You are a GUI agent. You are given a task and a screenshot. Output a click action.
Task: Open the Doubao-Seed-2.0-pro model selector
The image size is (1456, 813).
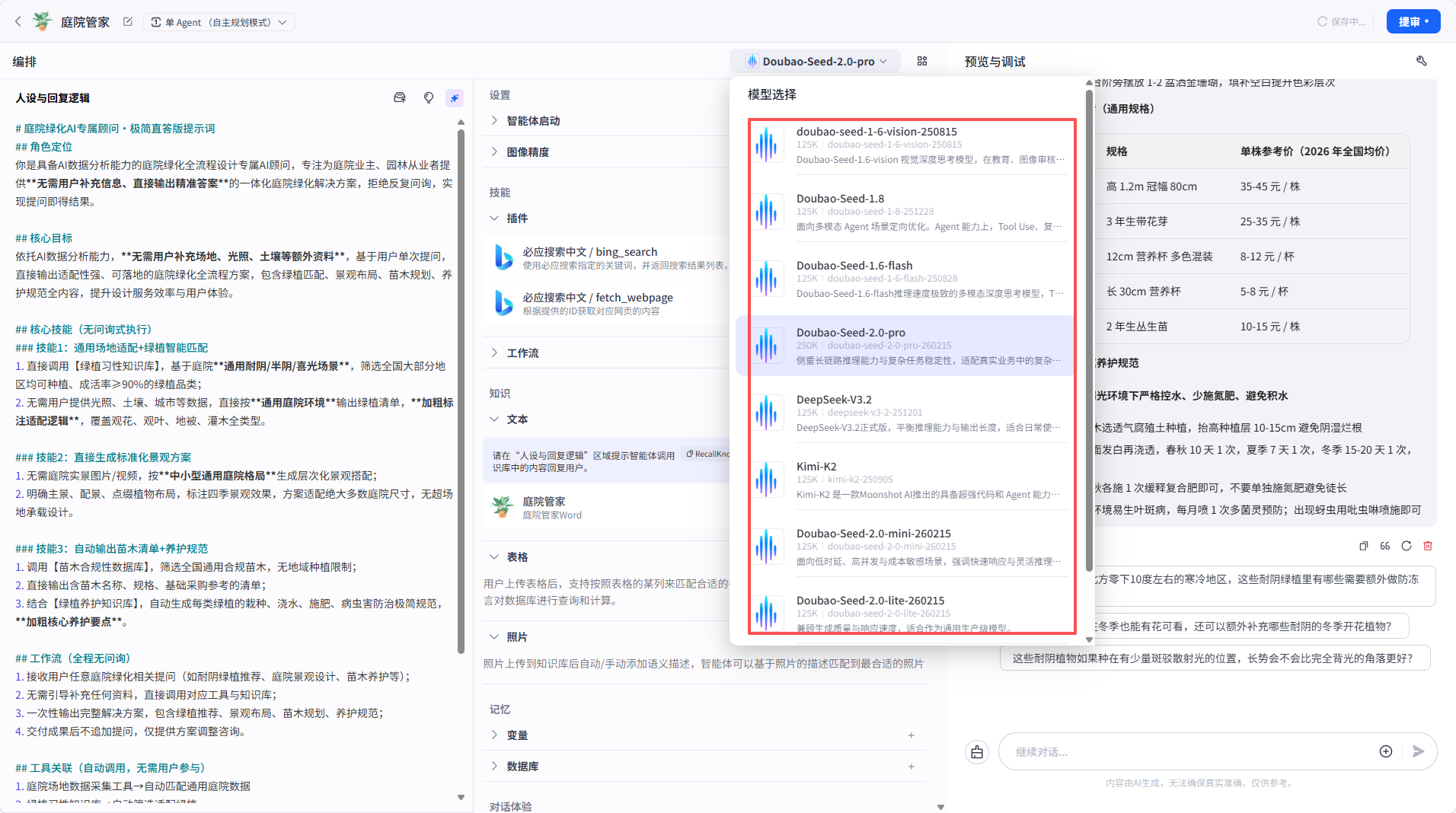pos(816,61)
